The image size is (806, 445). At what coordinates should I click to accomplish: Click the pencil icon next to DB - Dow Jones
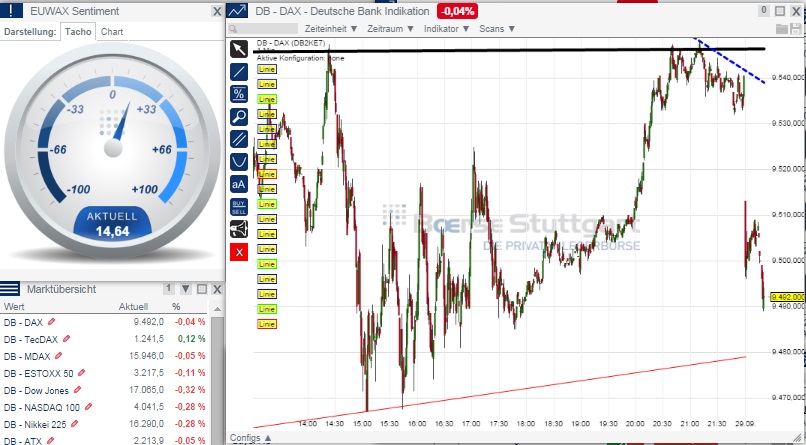[x=77, y=390]
